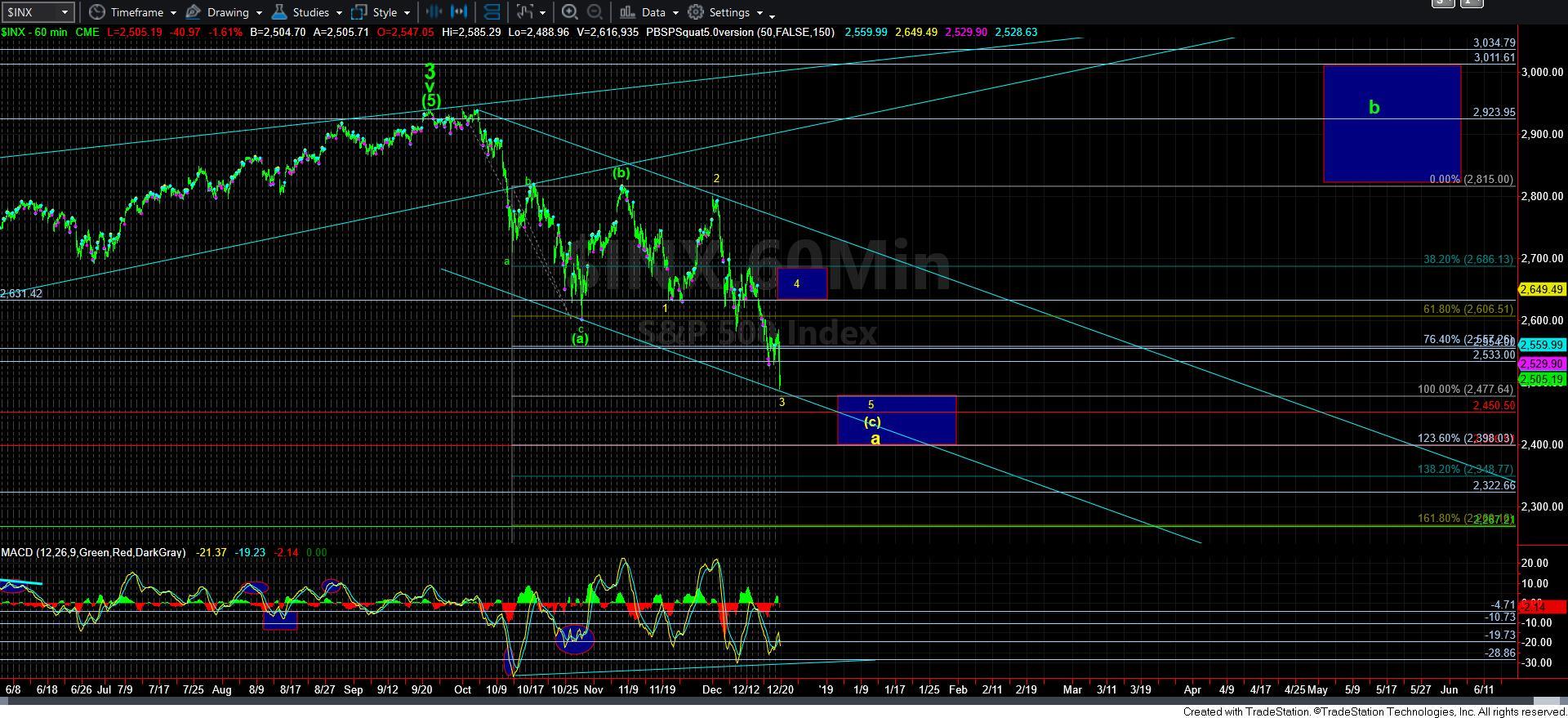The image size is (1568, 718).
Task: Click the large blue b target box
Action: pyautogui.click(x=1392, y=123)
